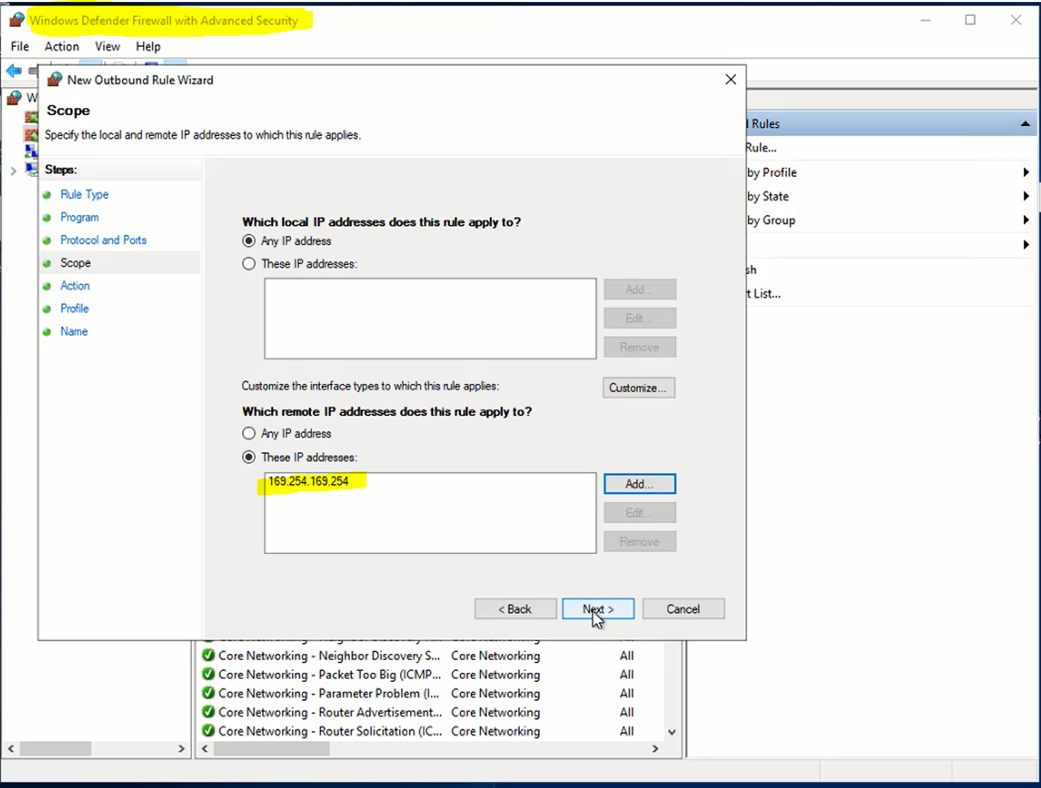Screen dimensions: 1041x788
Task: Open the Action menu
Action: pos(62,46)
